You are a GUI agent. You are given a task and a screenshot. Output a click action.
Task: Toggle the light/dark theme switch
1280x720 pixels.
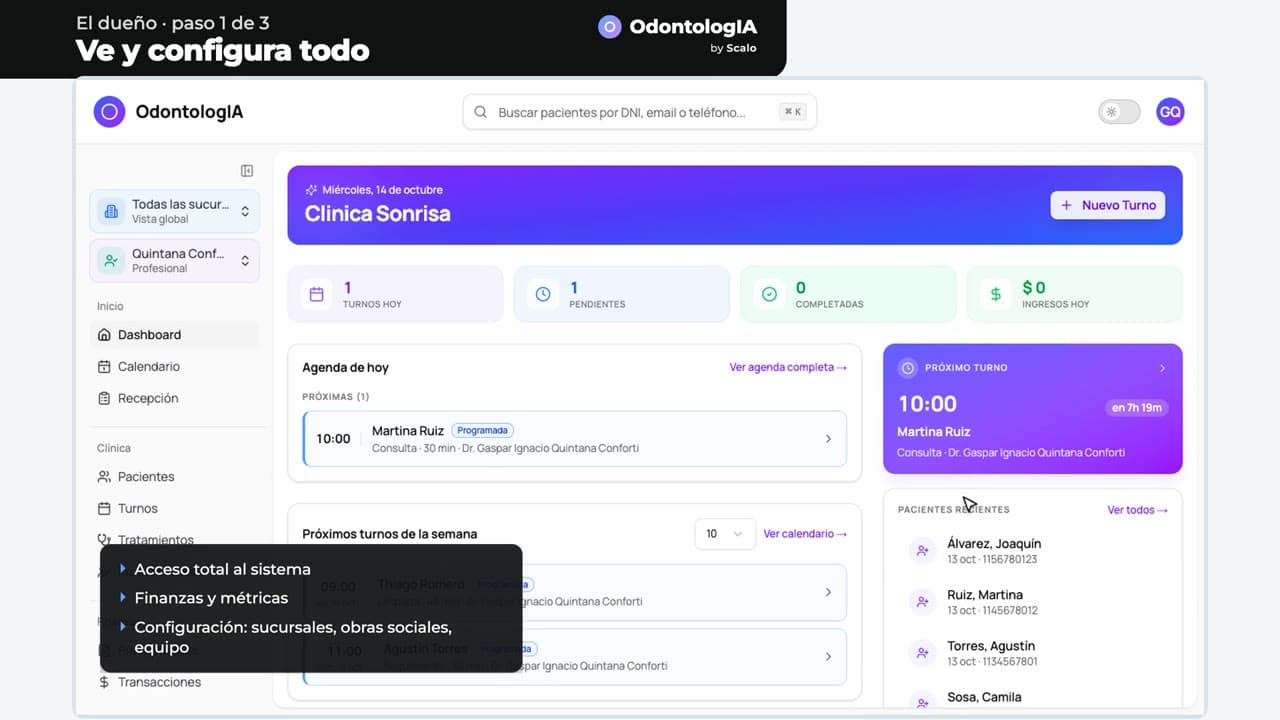pyautogui.click(x=1119, y=112)
